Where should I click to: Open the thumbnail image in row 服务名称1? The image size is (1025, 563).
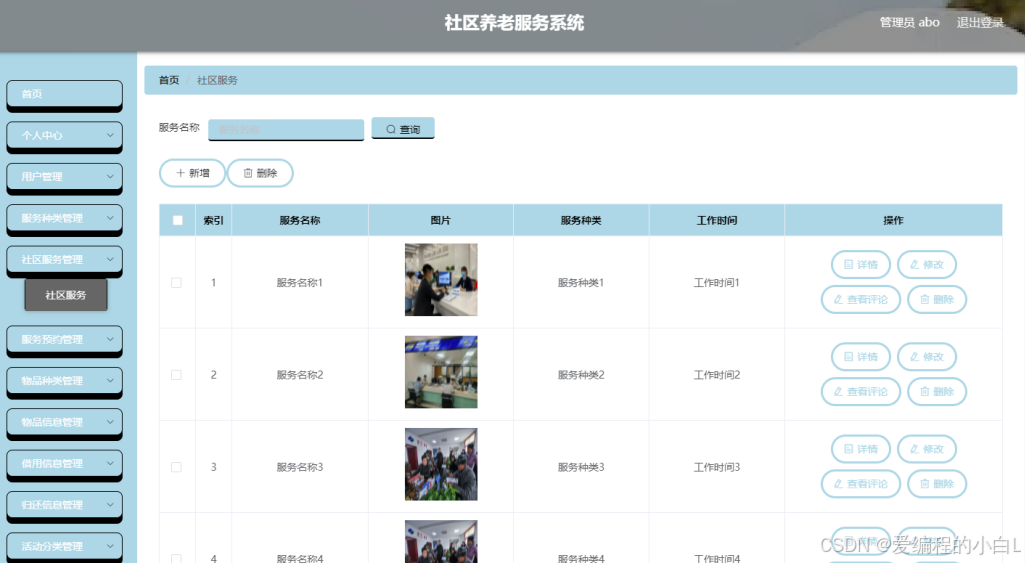[x=441, y=280]
